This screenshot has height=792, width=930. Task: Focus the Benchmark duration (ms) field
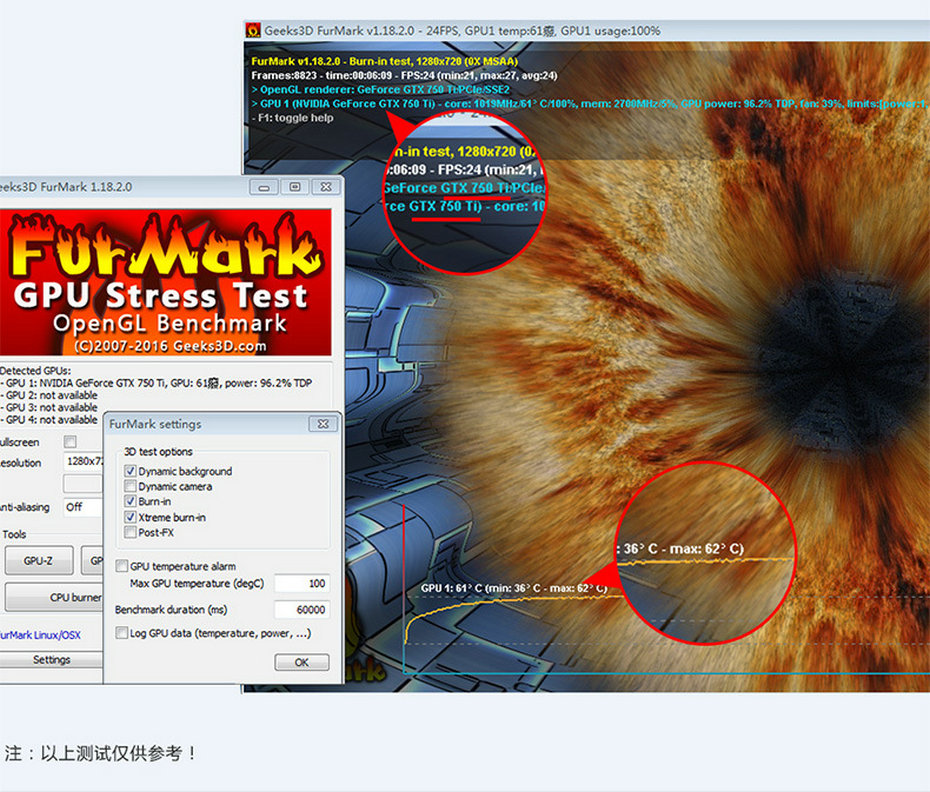coord(302,610)
